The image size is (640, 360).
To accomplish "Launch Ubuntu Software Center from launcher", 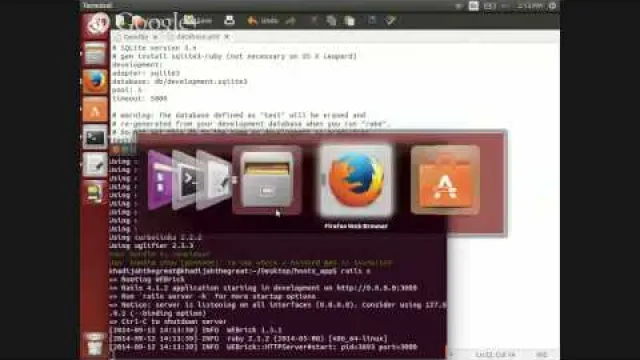I will (x=95, y=109).
